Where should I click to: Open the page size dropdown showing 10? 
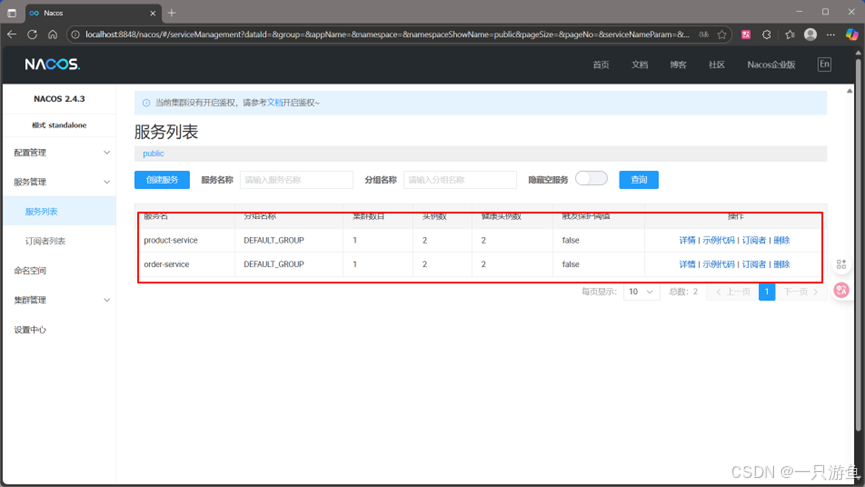(642, 291)
